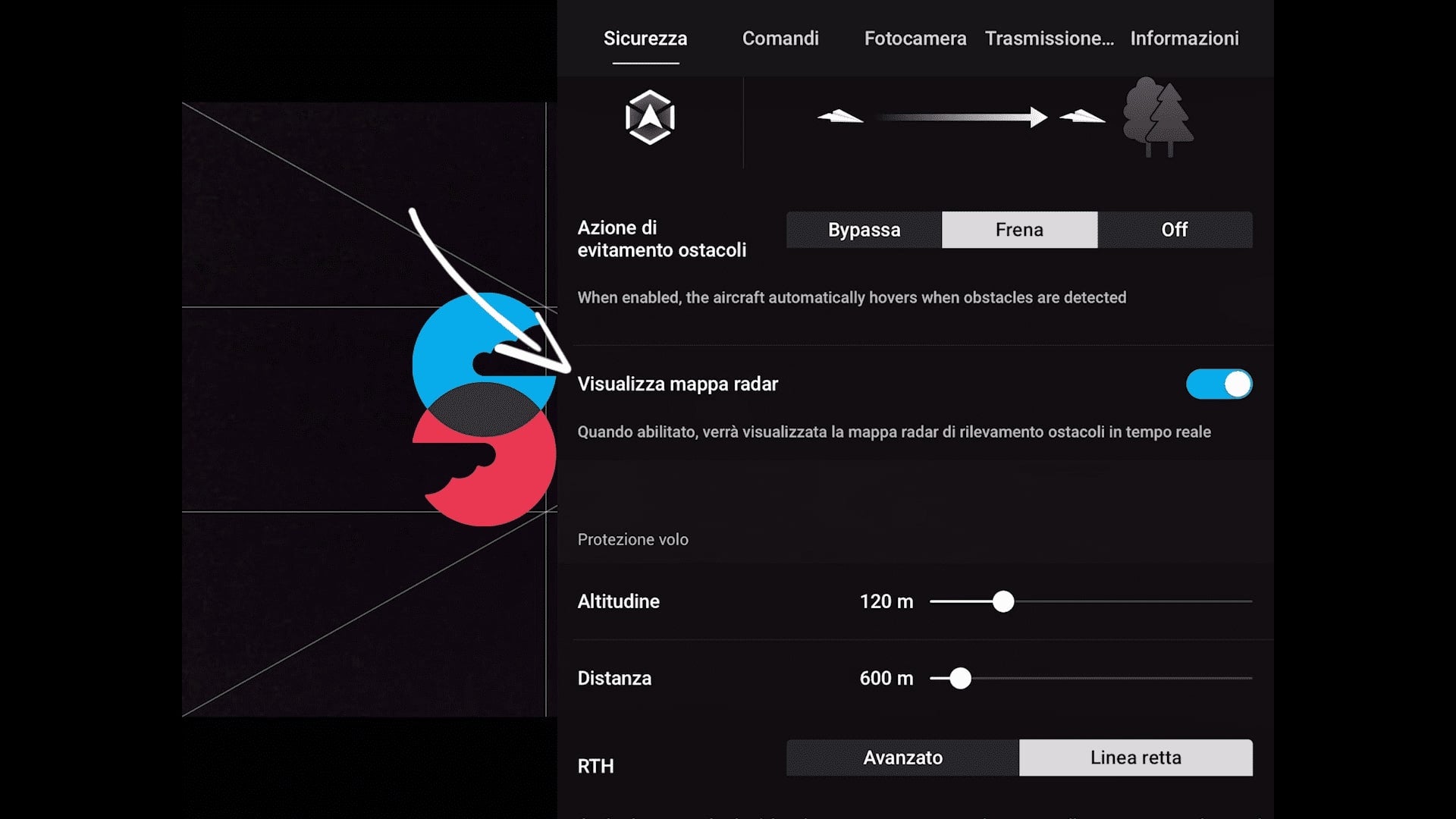The height and width of the screenshot is (819, 1456).
Task: Click the Distanza slider handle
Action: (960, 679)
